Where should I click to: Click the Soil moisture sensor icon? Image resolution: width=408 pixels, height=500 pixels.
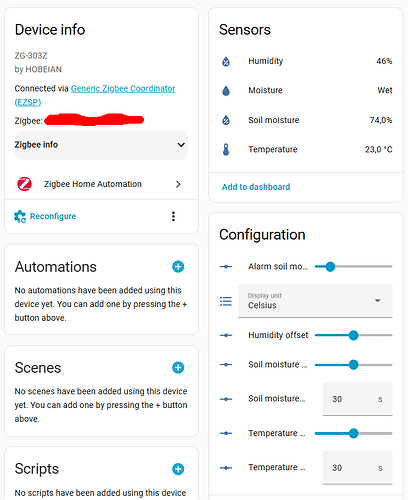pos(226,120)
